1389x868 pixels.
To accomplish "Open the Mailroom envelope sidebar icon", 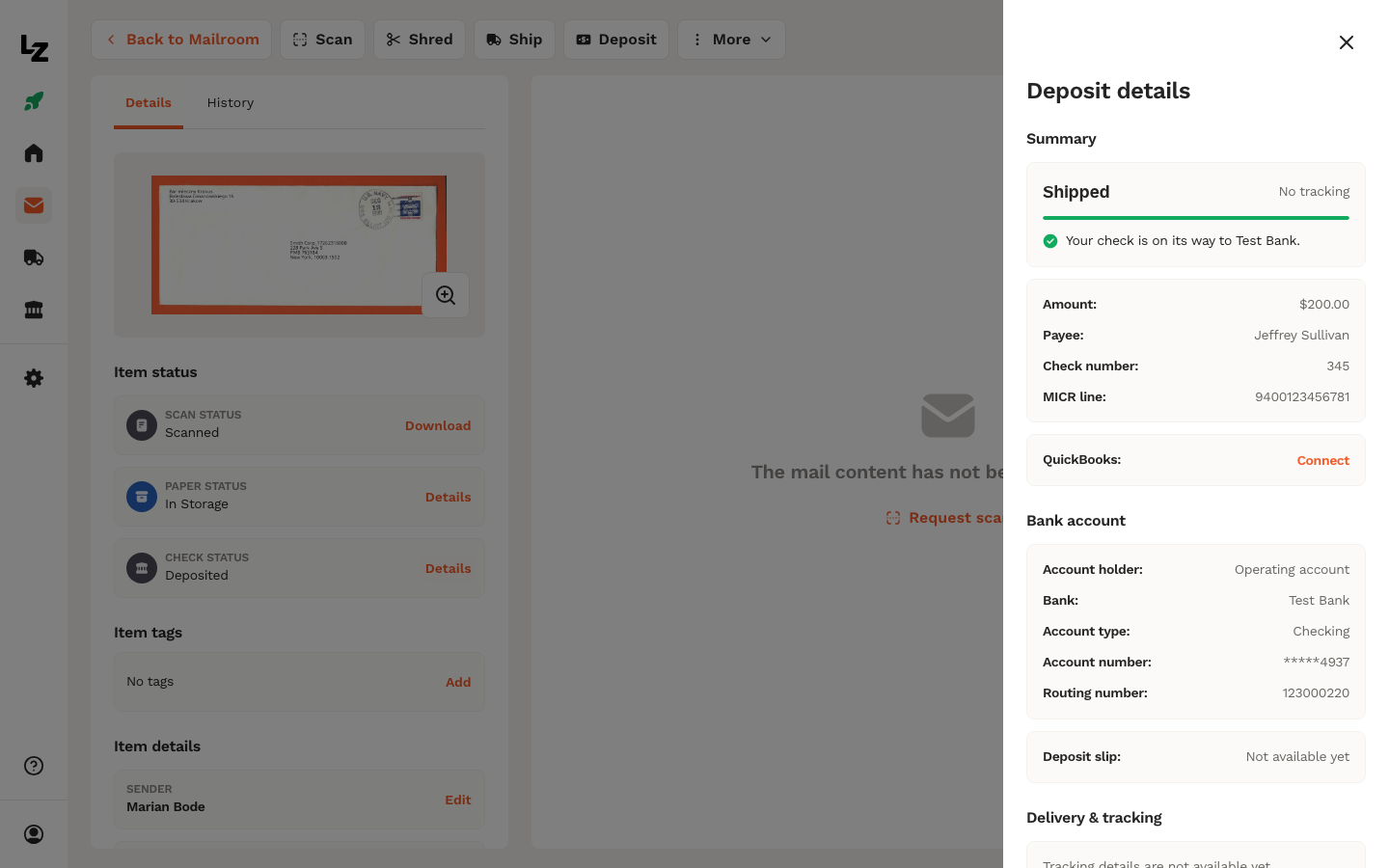I will (34, 205).
